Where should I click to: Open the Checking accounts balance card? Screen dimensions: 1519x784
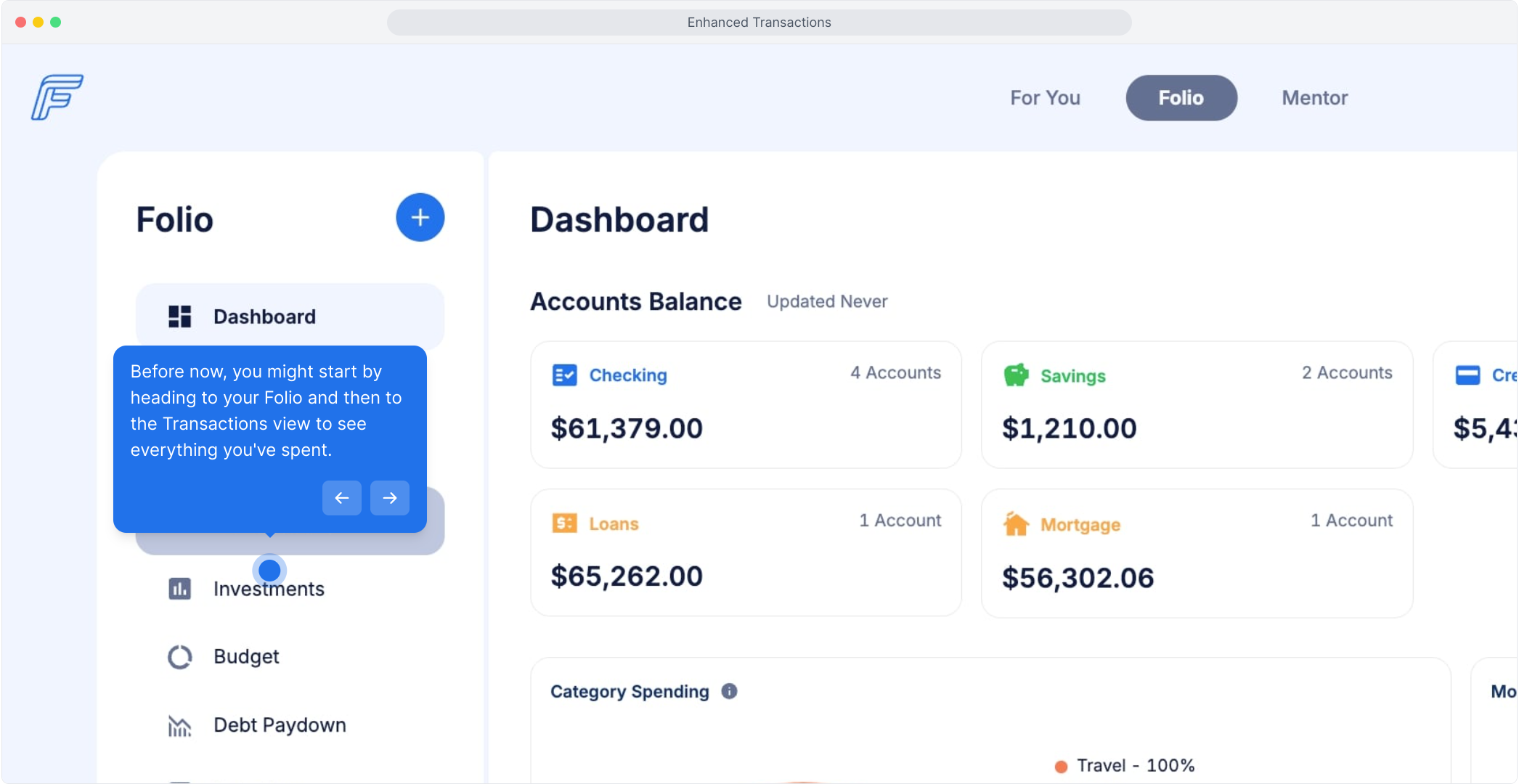click(746, 405)
